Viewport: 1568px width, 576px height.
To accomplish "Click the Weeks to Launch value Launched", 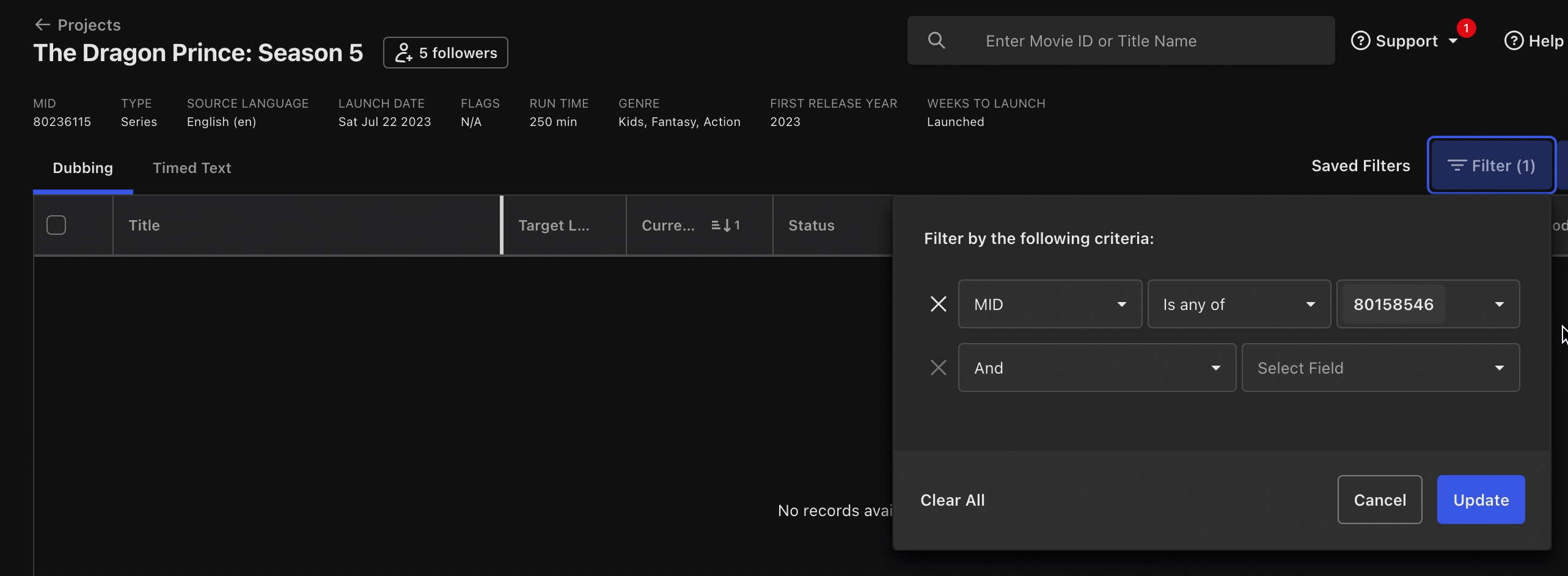I will tap(955, 122).
